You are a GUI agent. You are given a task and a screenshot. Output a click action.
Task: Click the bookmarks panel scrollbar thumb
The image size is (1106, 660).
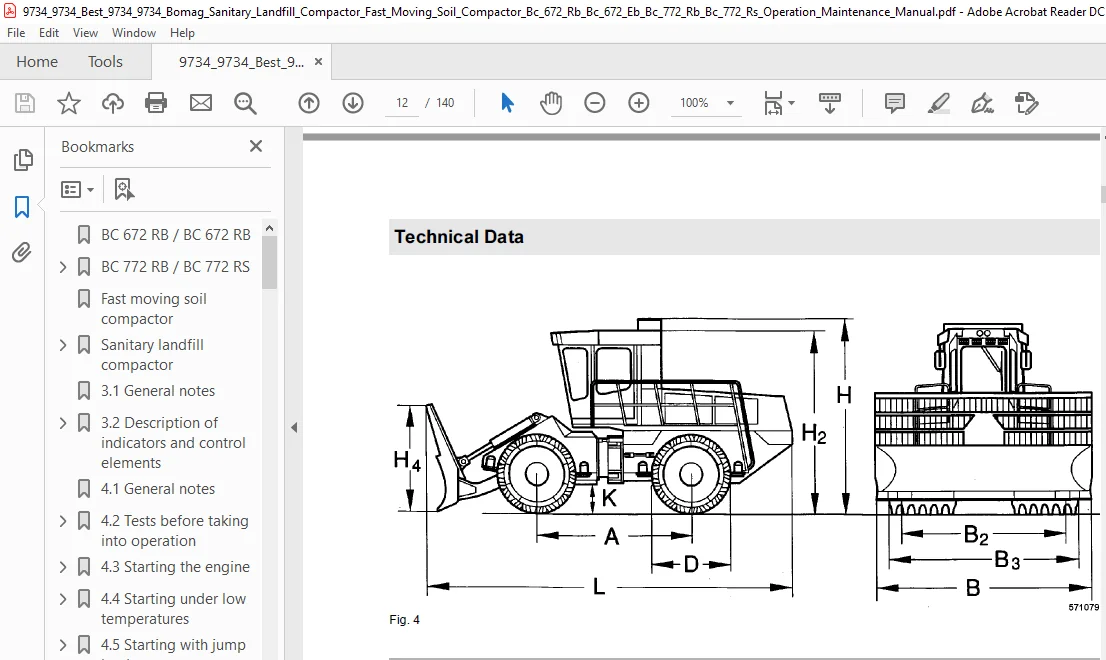point(269,262)
